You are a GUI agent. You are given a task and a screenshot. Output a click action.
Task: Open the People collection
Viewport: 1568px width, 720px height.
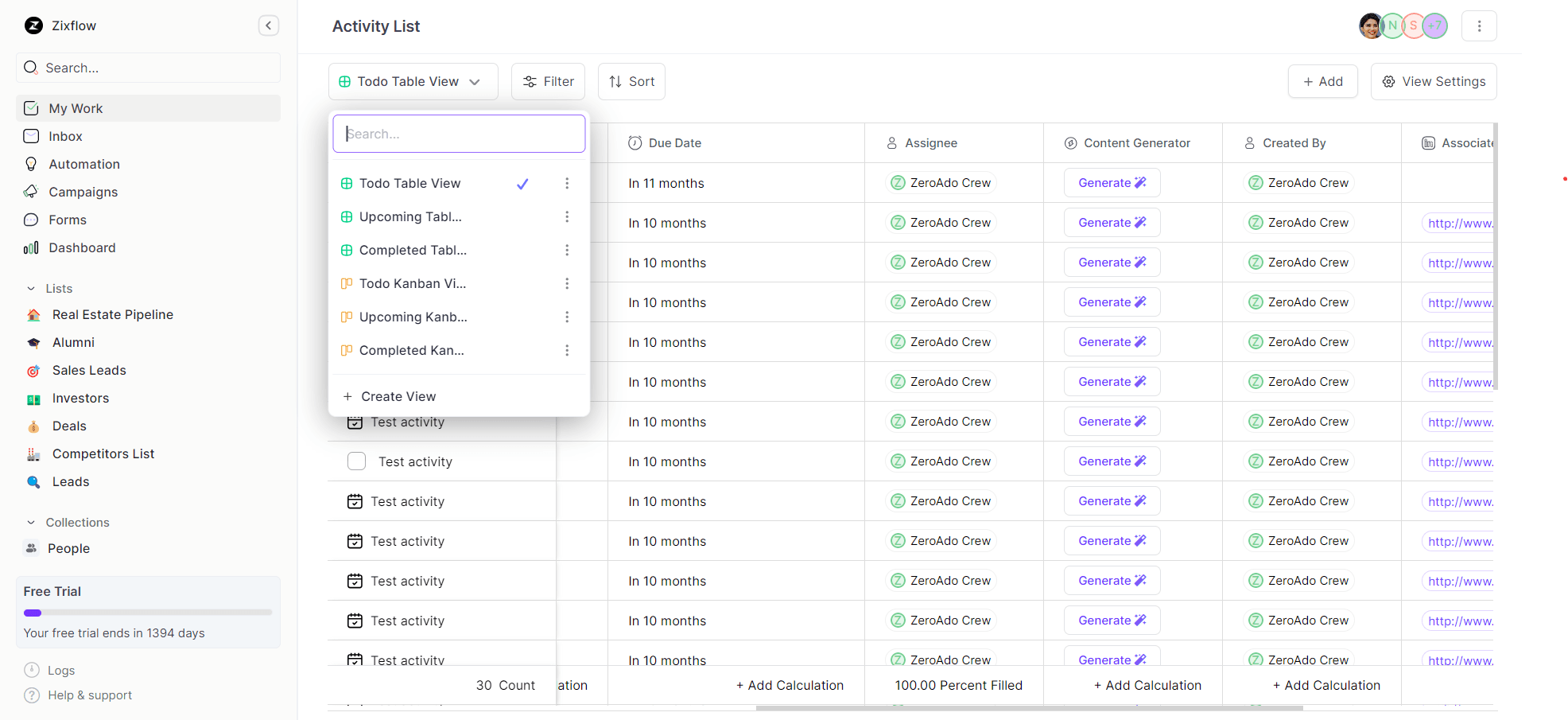click(x=68, y=548)
